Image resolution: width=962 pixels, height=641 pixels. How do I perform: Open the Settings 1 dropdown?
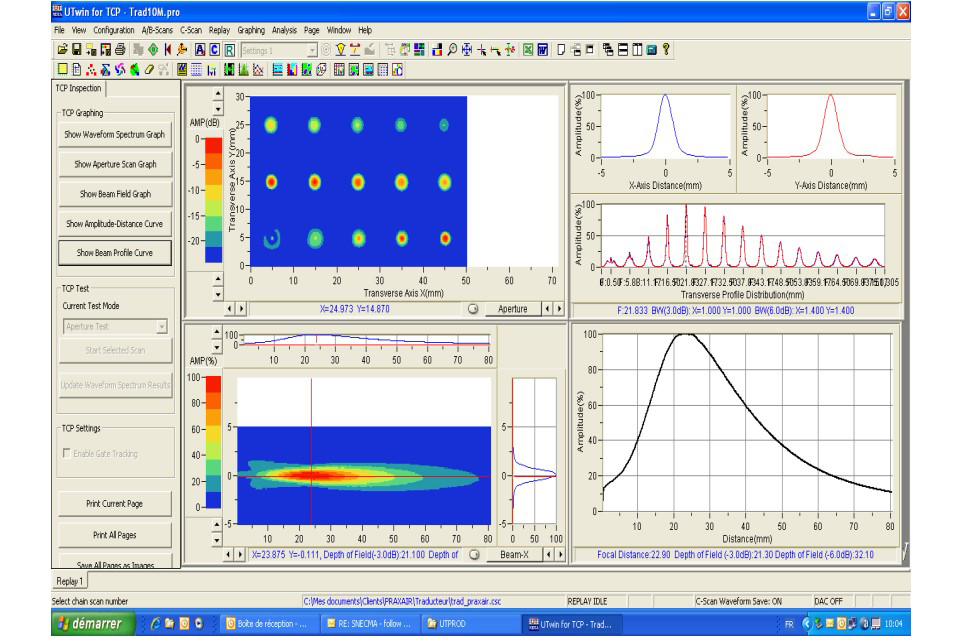pos(312,49)
